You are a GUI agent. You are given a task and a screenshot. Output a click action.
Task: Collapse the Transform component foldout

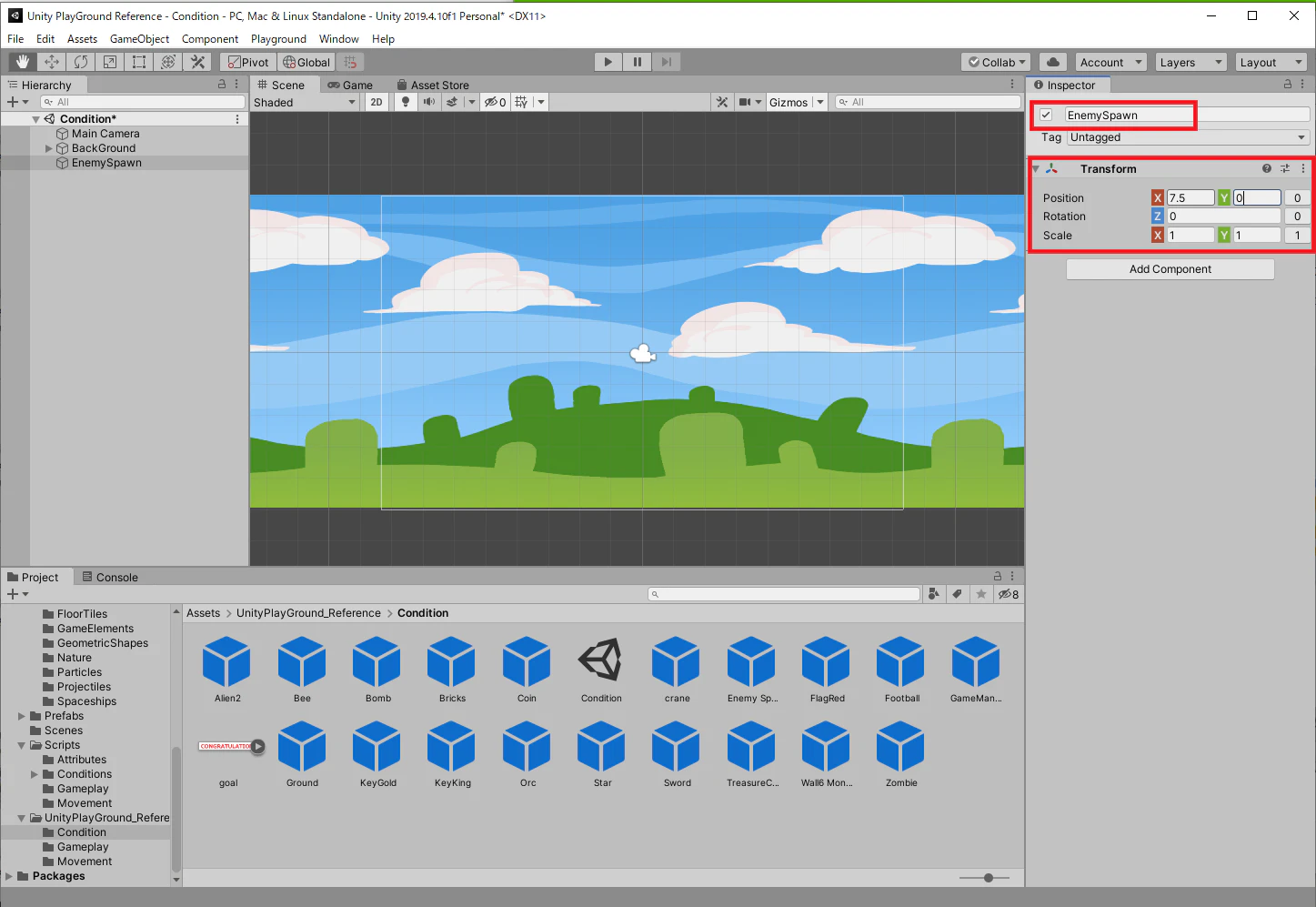coord(1036,169)
